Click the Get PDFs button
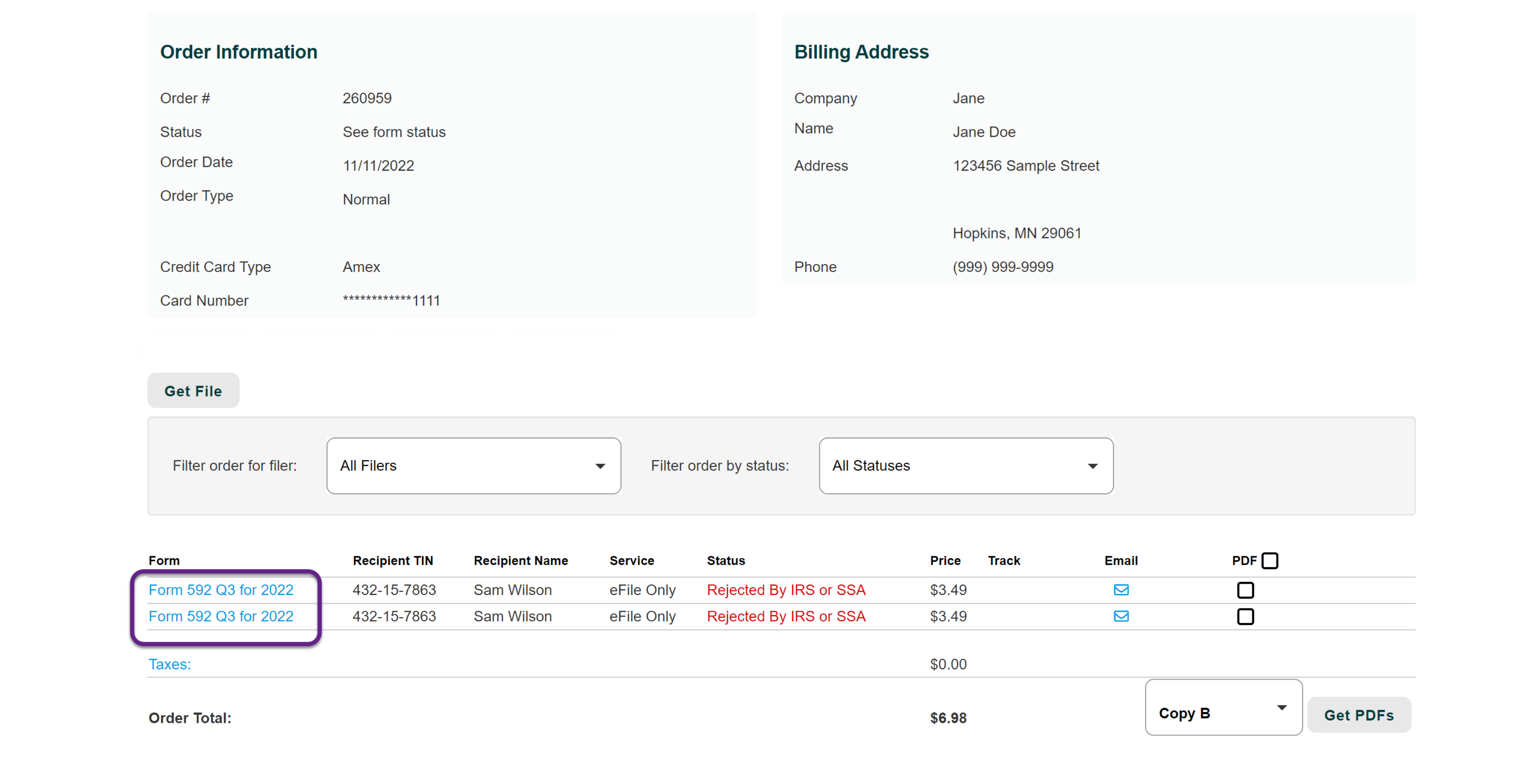The image size is (1518, 784). 1359,714
